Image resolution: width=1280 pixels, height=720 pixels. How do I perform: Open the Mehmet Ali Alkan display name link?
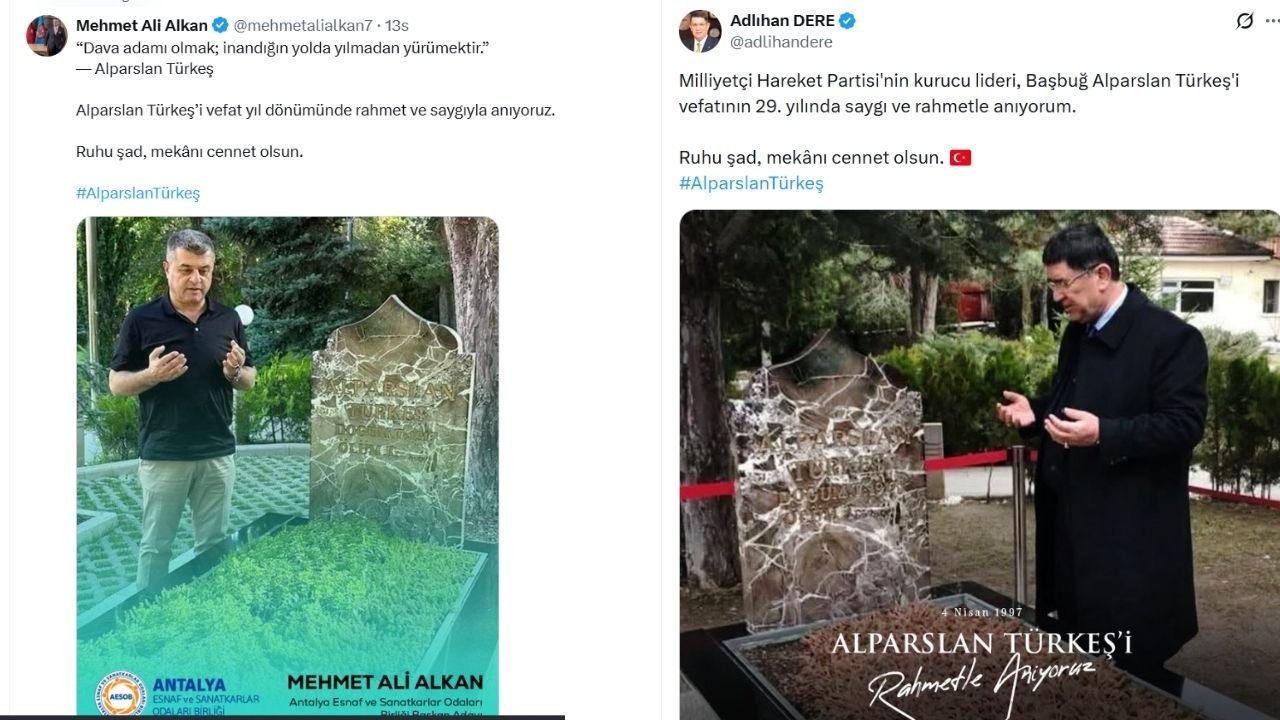tap(142, 25)
